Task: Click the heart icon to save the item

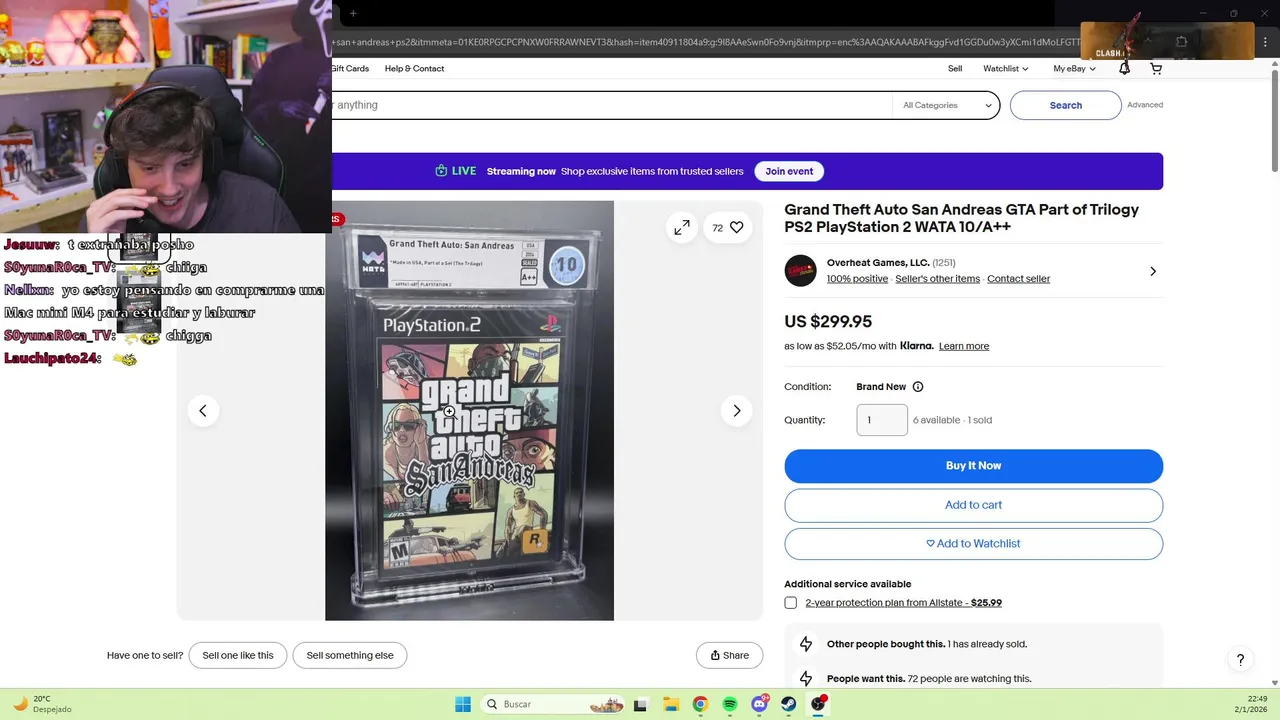Action: click(x=737, y=228)
